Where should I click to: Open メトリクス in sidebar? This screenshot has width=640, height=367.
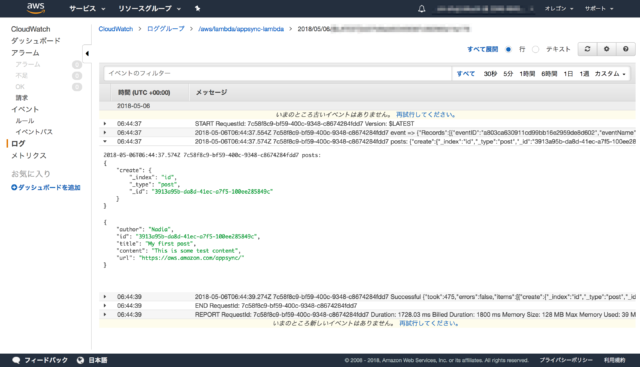pyautogui.click(x=29, y=156)
